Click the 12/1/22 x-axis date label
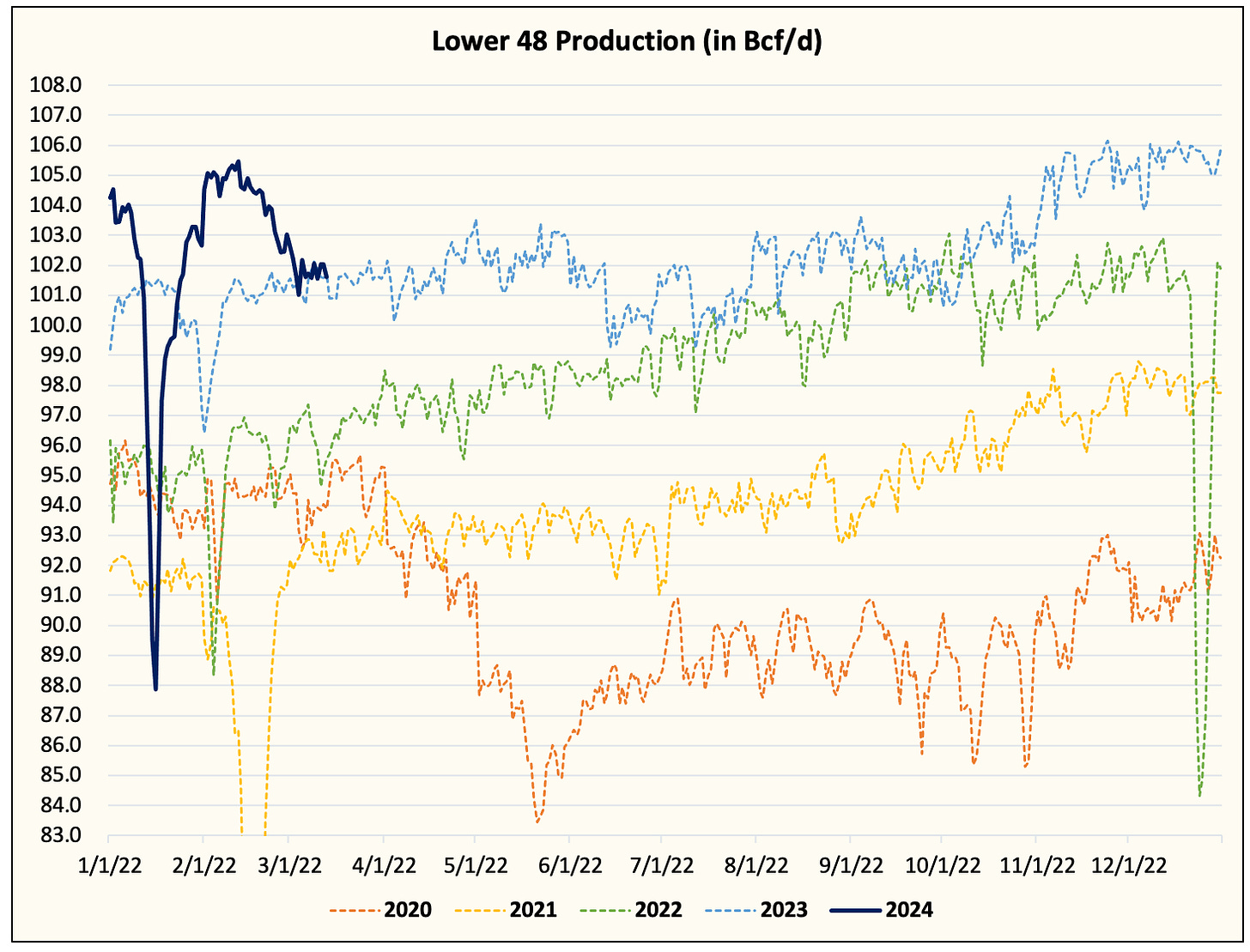This screenshot has width=1250, height=952. (x=1128, y=864)
